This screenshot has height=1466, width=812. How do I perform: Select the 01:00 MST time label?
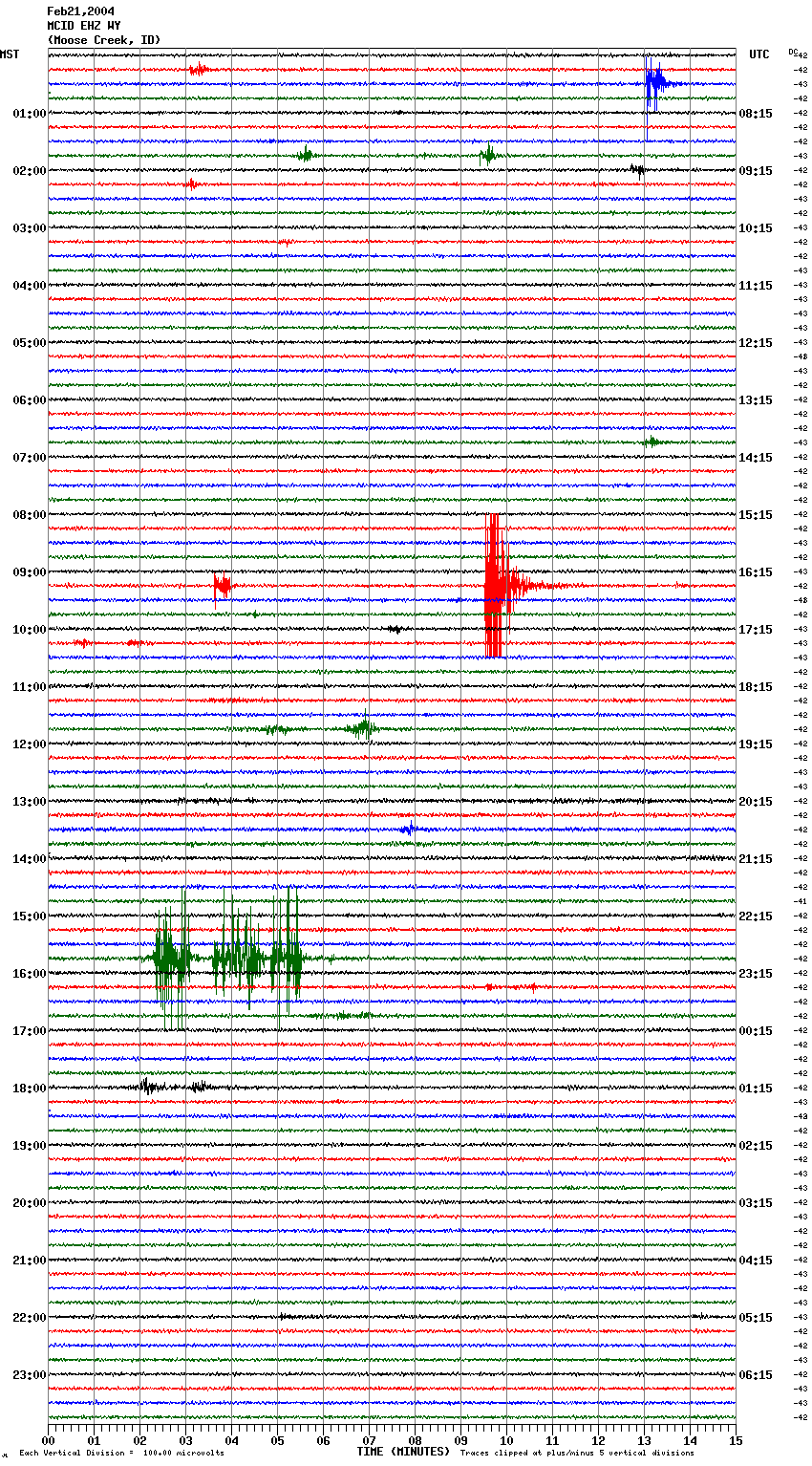[29, 114]
